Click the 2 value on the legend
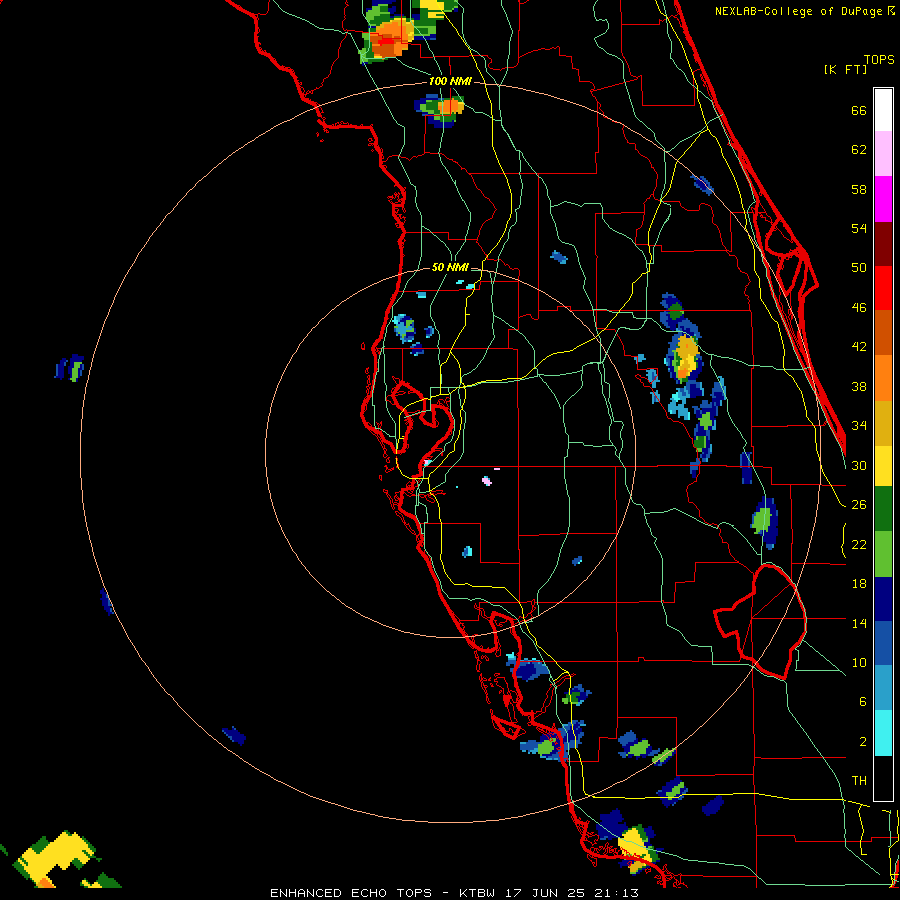Image resolution: width=900 pixels, height=900 pixels. click(862, 742)
